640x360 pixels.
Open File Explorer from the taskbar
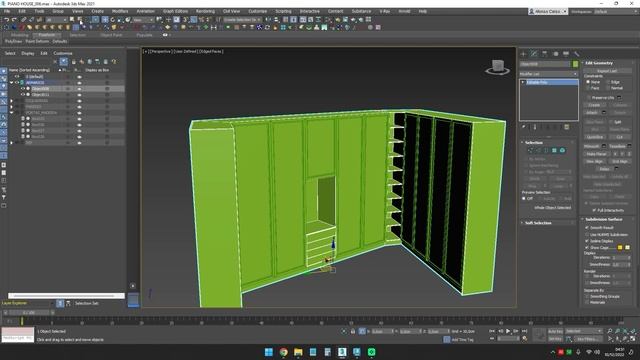click(x=298, y=352)
